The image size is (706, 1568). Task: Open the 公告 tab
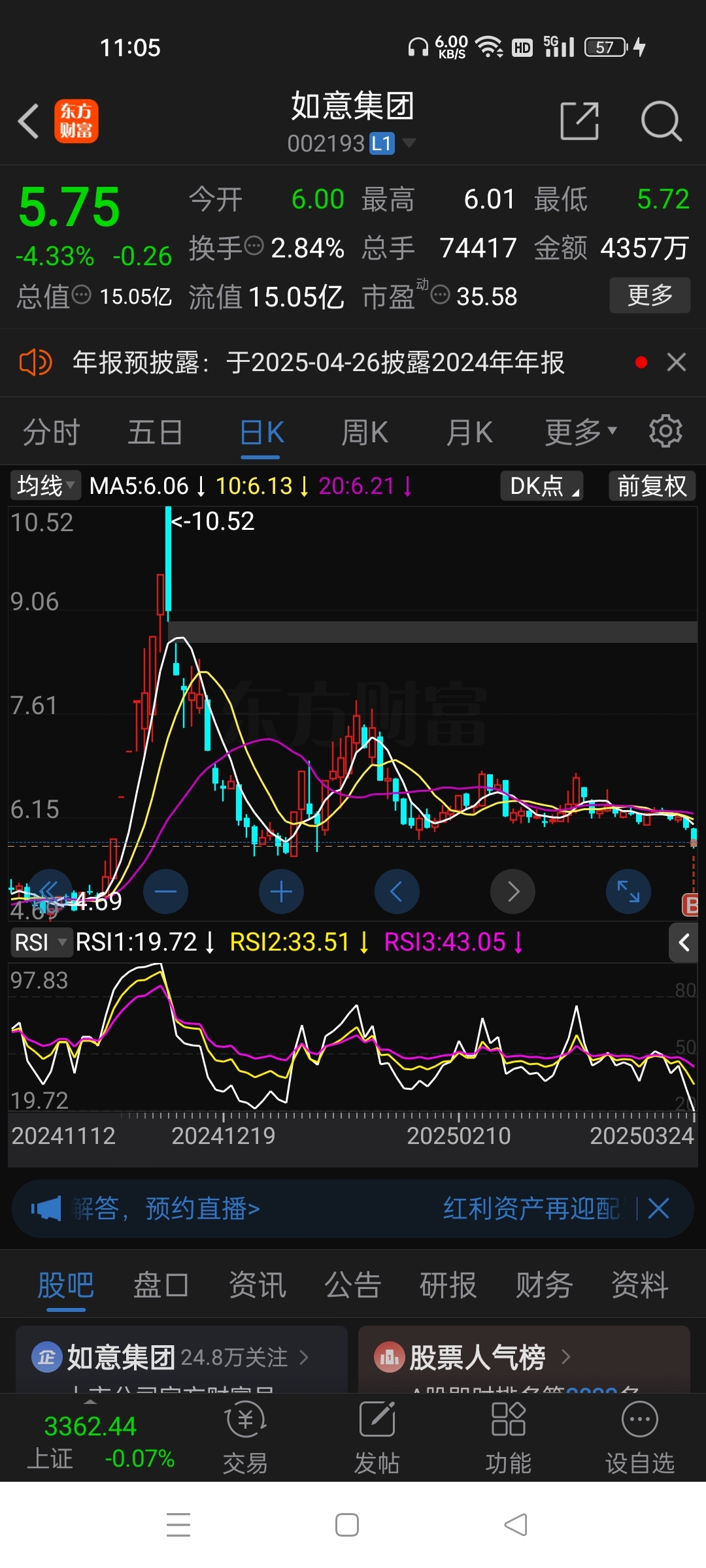352,1285
